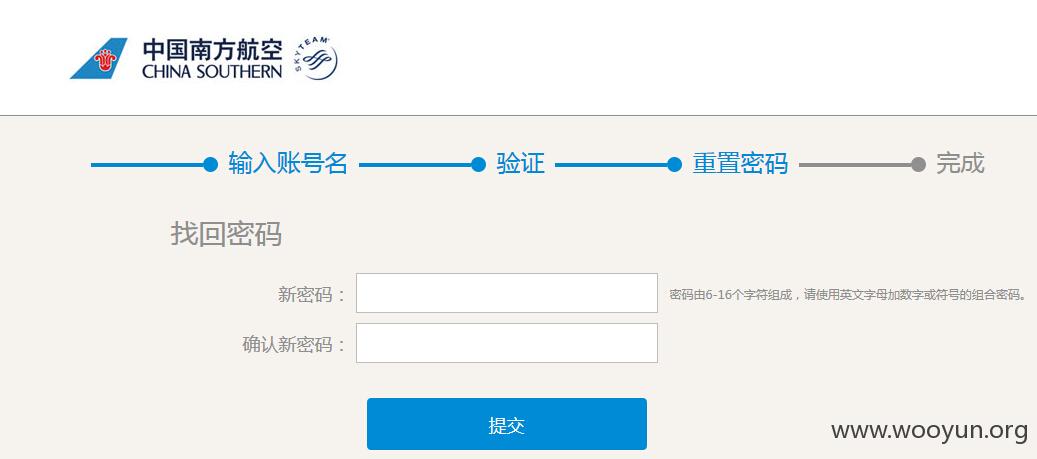
Task: Click the gray progress line before 完成
Action: coord(854,165)
